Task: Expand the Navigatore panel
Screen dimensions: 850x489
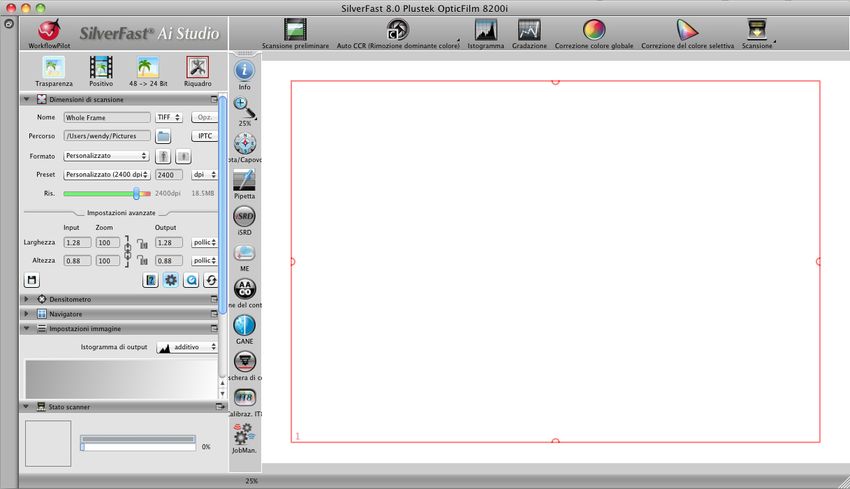Action: [26, 314]
